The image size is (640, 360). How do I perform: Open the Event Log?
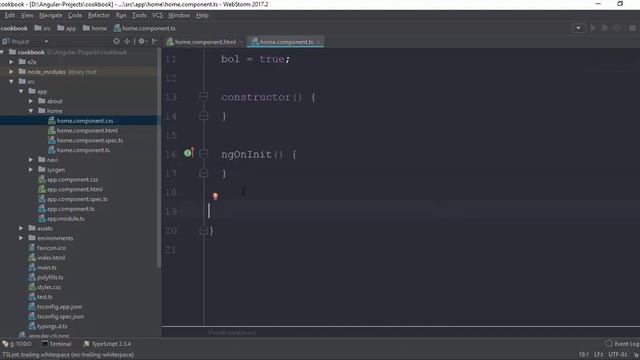point(622,344)
